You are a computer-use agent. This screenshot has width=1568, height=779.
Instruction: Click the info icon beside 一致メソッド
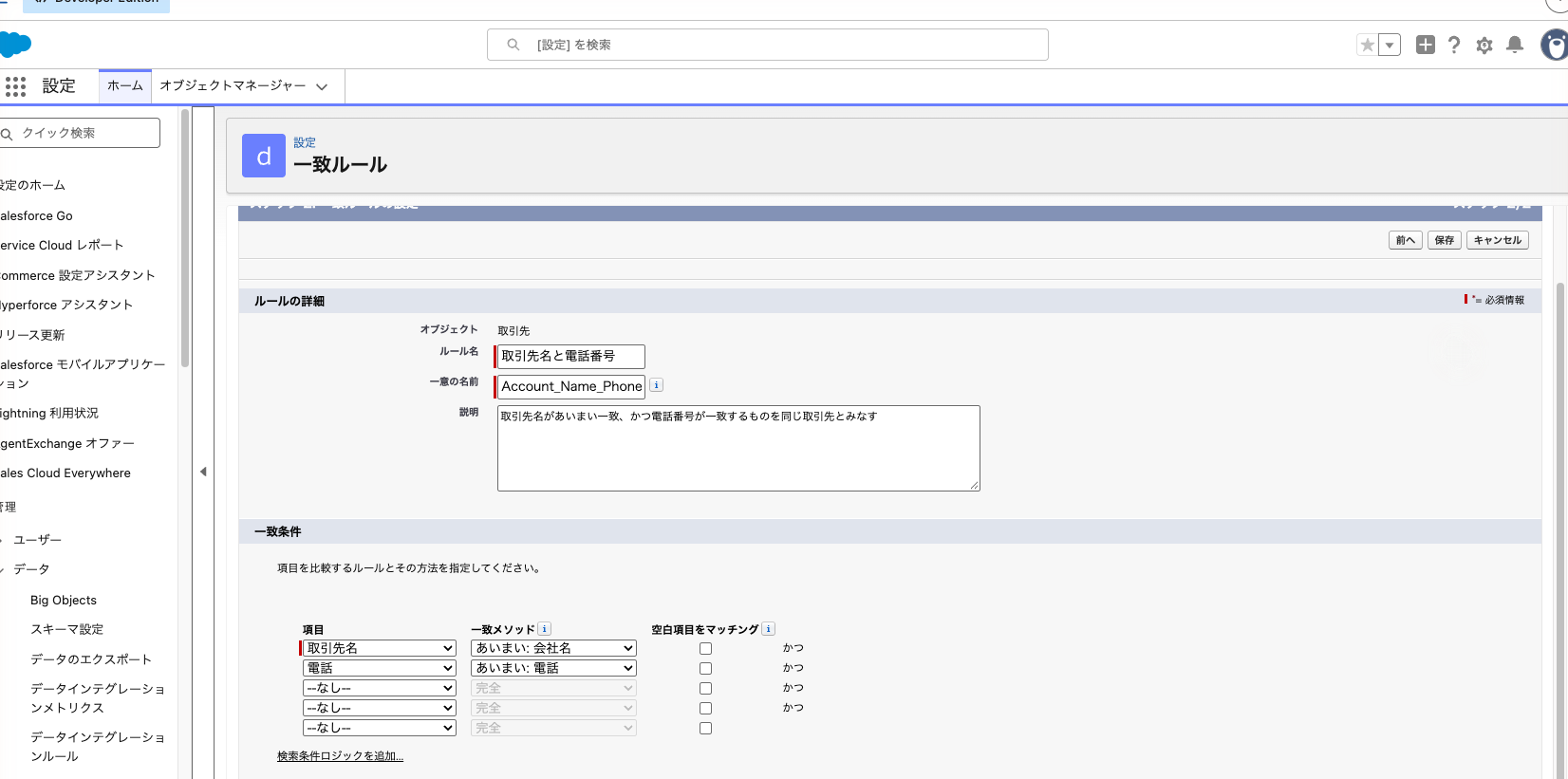(x=544, y=629)
